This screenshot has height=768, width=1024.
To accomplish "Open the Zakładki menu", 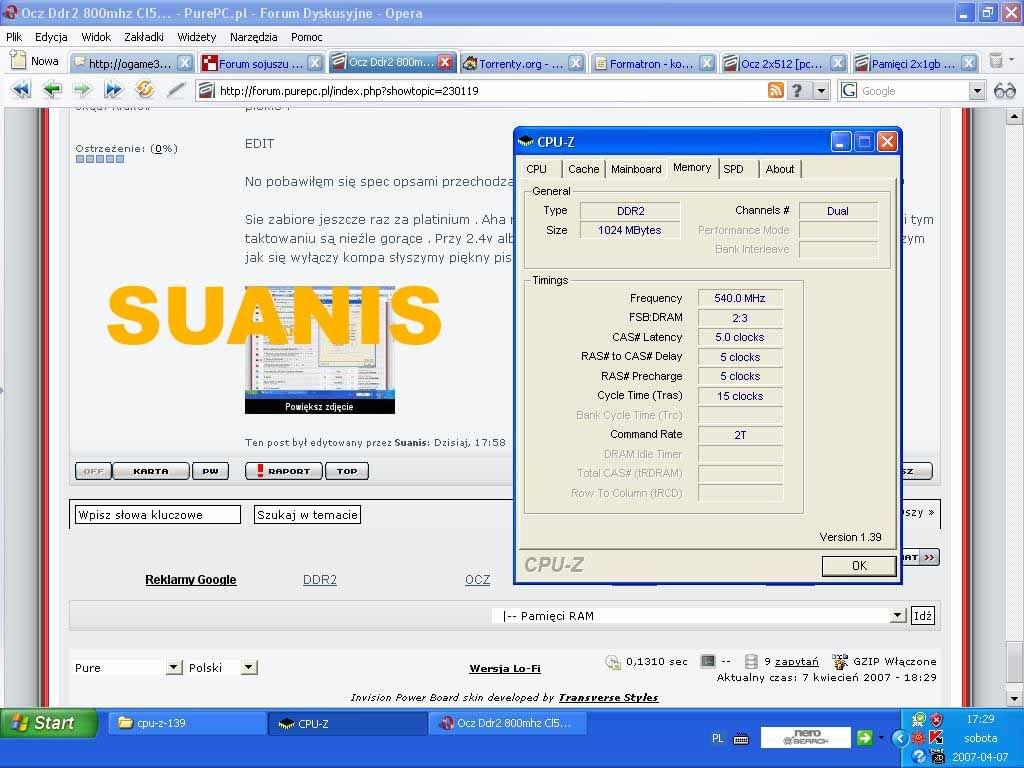I will [144, 37].
